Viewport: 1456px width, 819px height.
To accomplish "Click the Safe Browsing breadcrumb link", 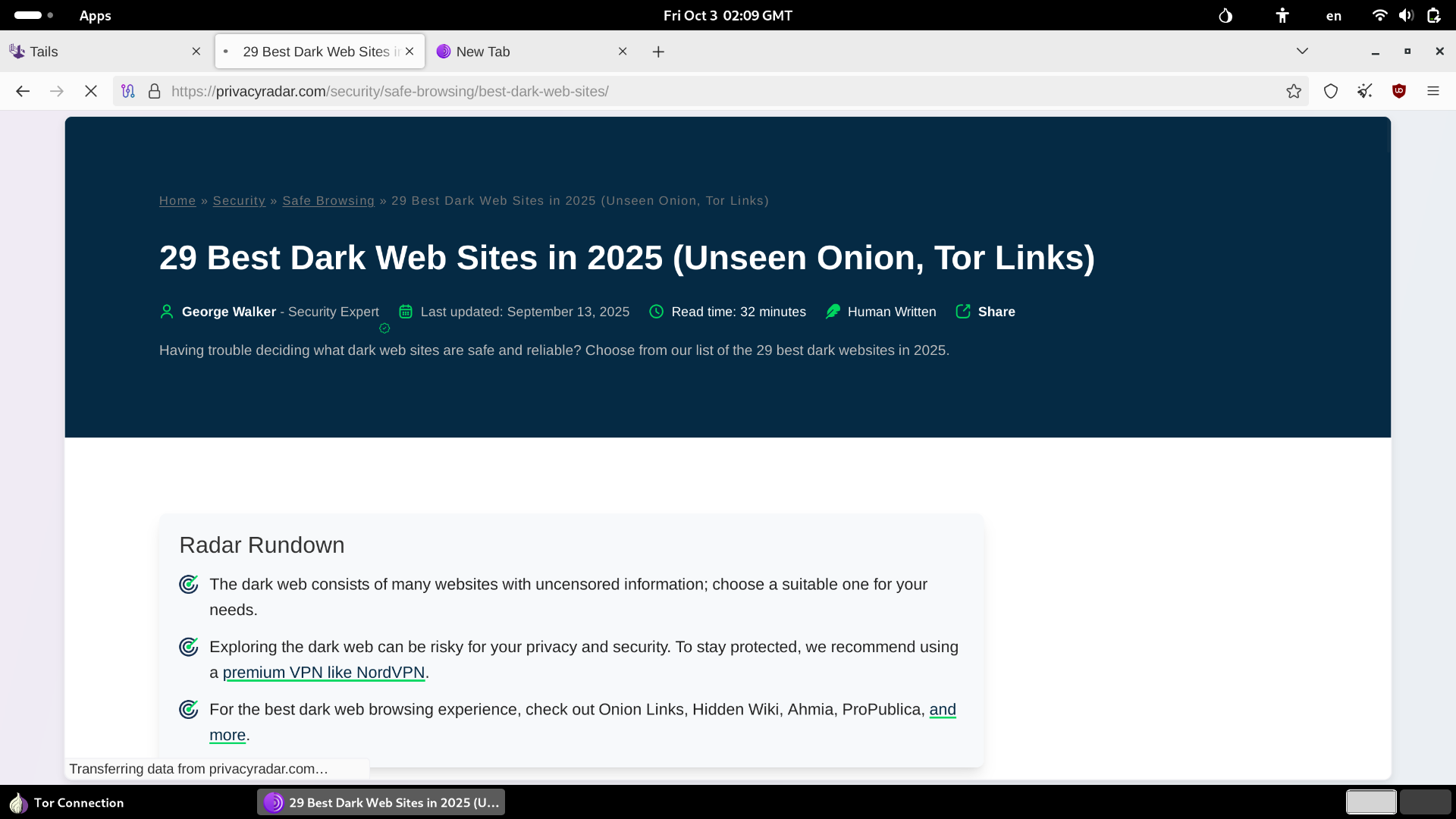I will tap(328, 201).
